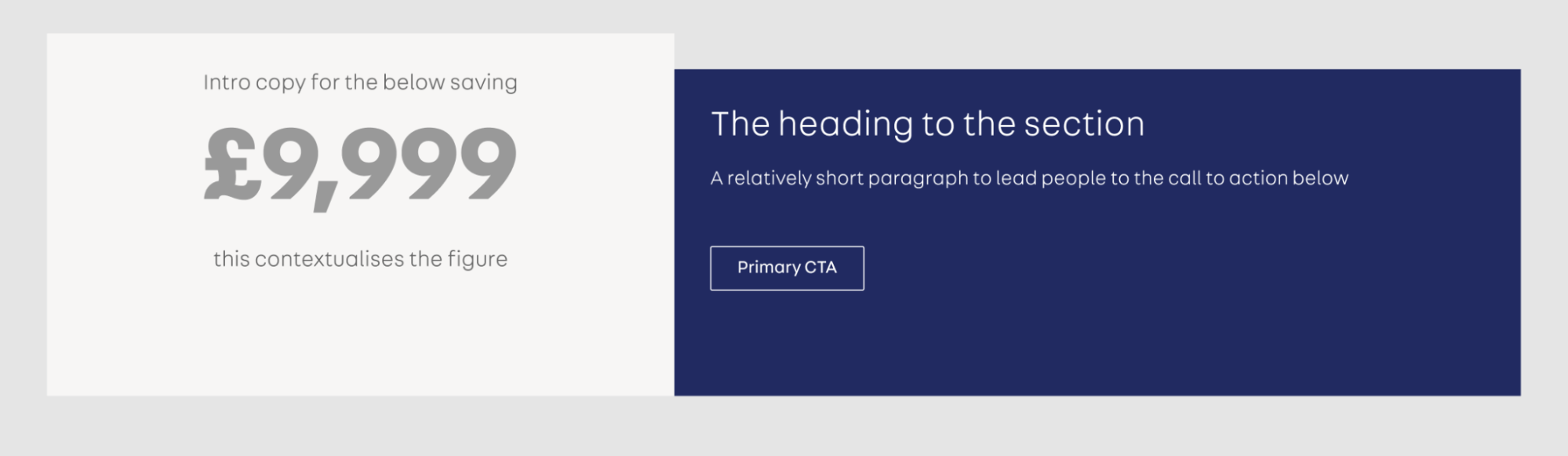
Task: Click the word 'saving' in the intro copy
Action: click(x=491, y=81)
